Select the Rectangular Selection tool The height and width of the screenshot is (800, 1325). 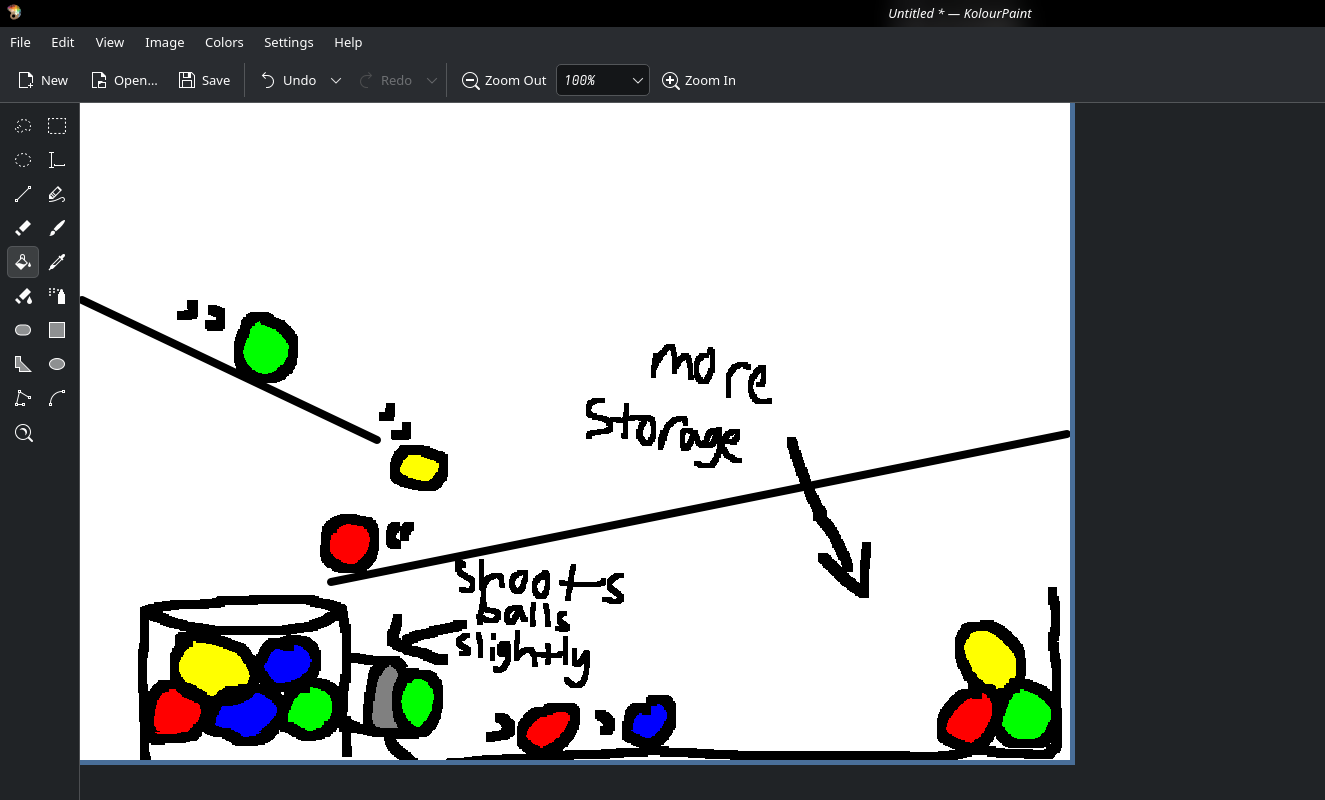point(57,126)
